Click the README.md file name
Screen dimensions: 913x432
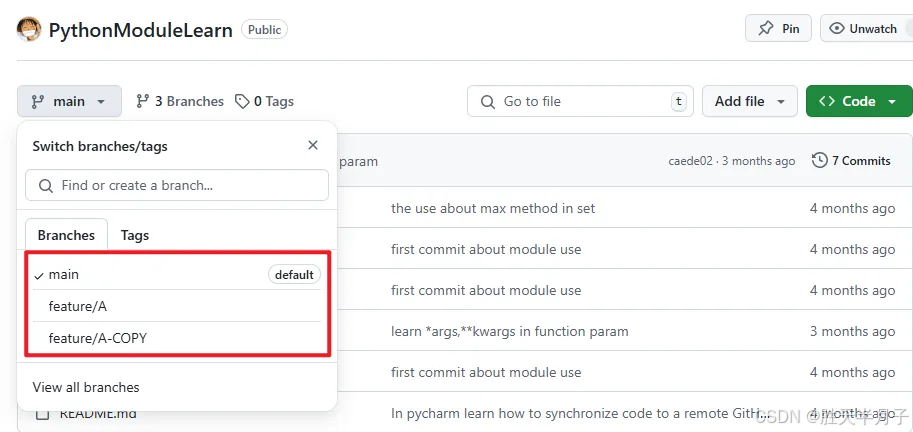click(x=98, y=414)
